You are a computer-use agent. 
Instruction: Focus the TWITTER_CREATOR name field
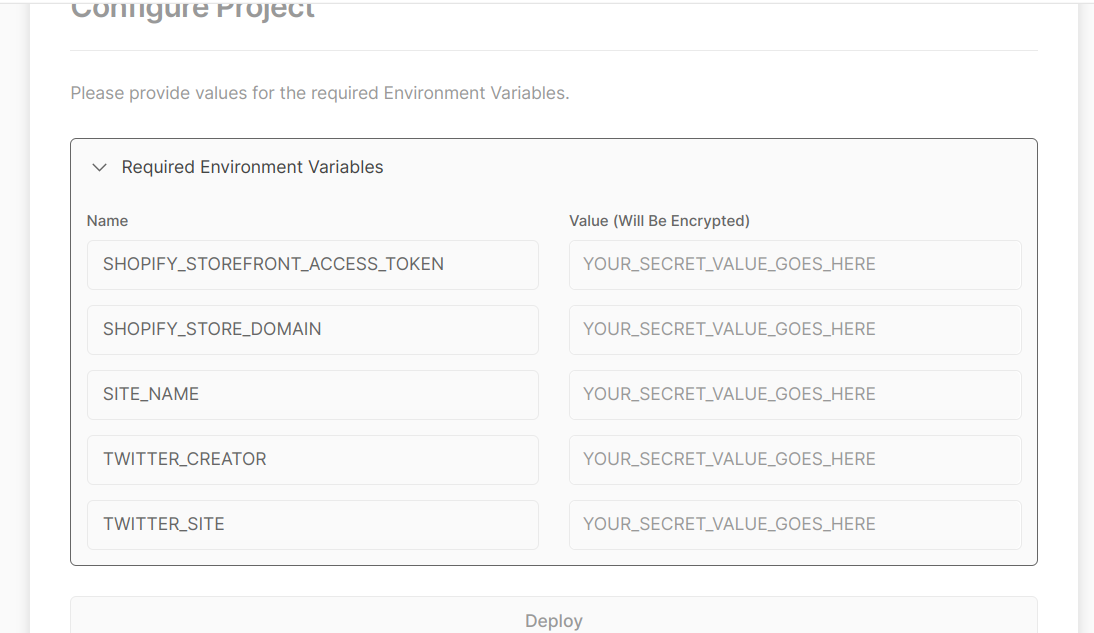pyautogui.click(x=313, y=459)
